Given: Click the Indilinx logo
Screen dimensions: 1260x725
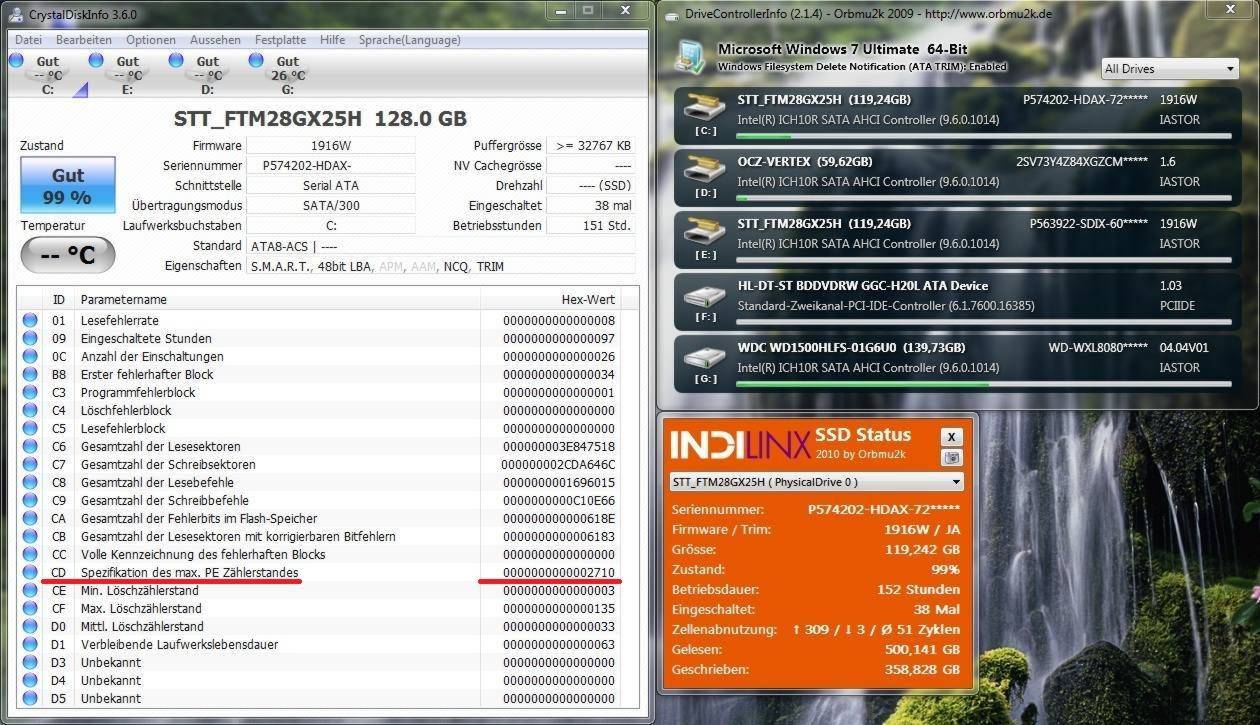Looking at the screenshot, I should tap(740, 444).
